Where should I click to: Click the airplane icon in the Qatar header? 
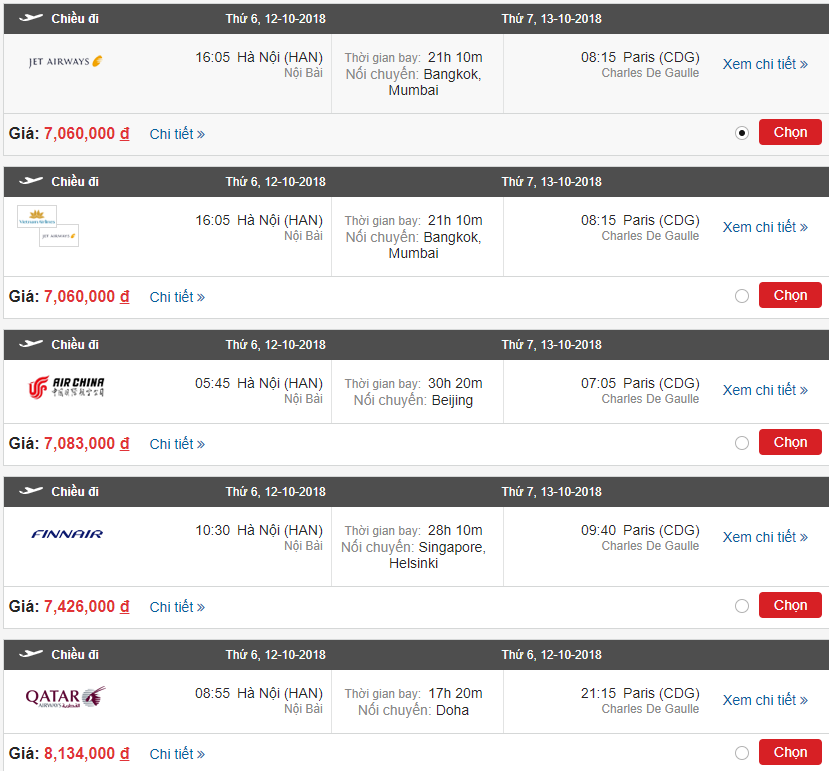(31, 654)
